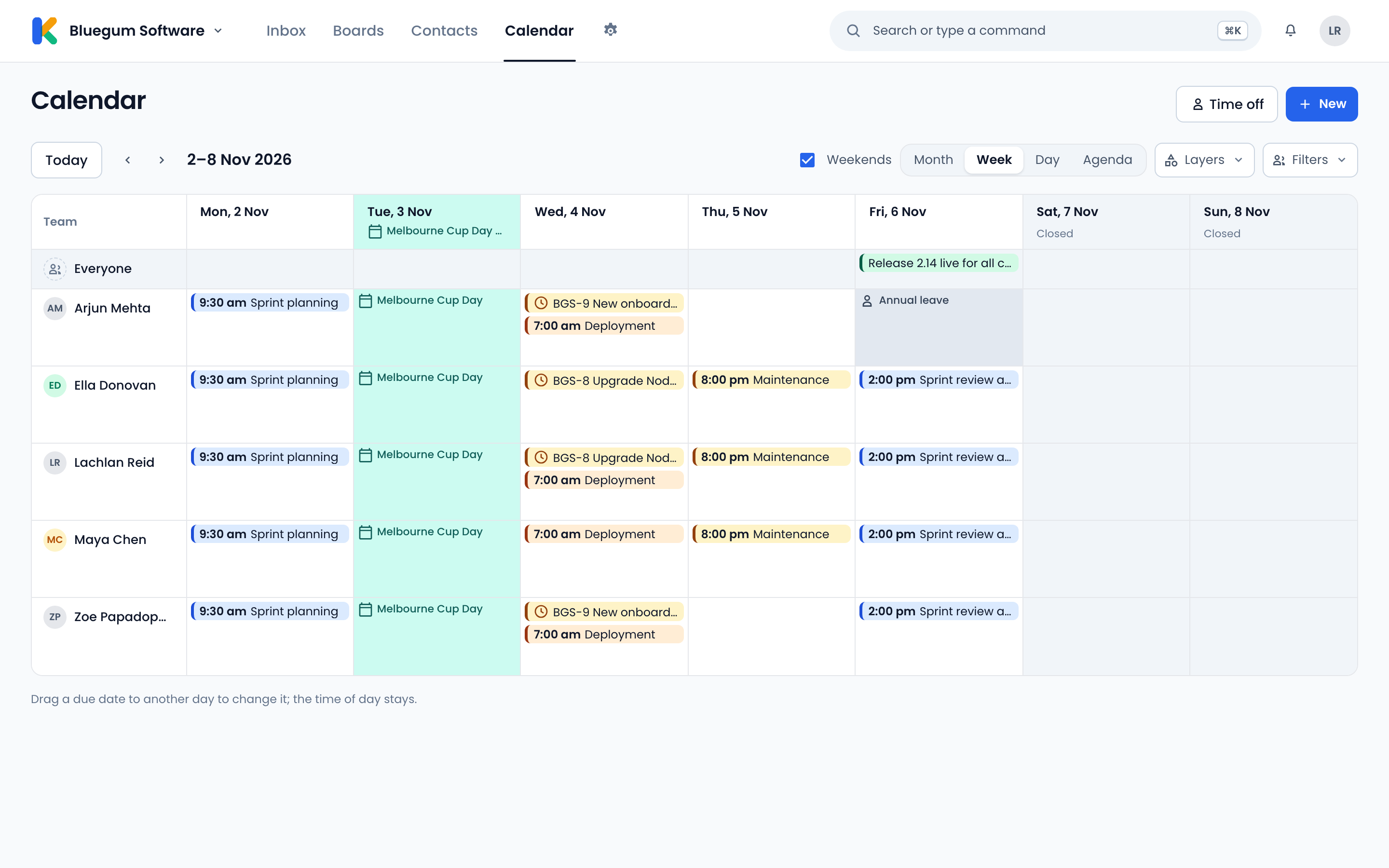
Task: Click the Bluegum Software logo icon
Action: [45, 30]
